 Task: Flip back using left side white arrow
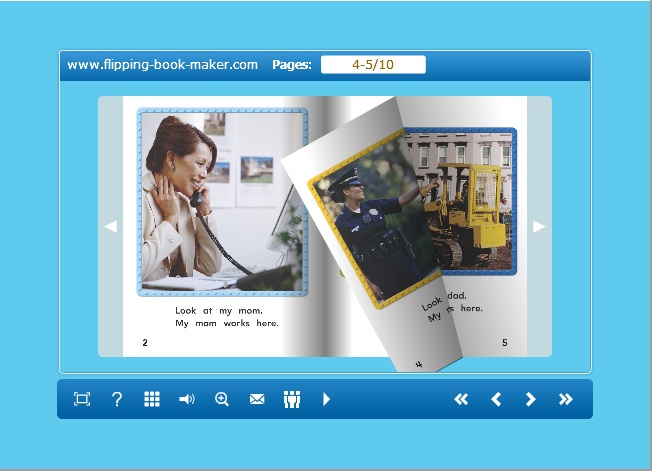(x=111, y=227)
